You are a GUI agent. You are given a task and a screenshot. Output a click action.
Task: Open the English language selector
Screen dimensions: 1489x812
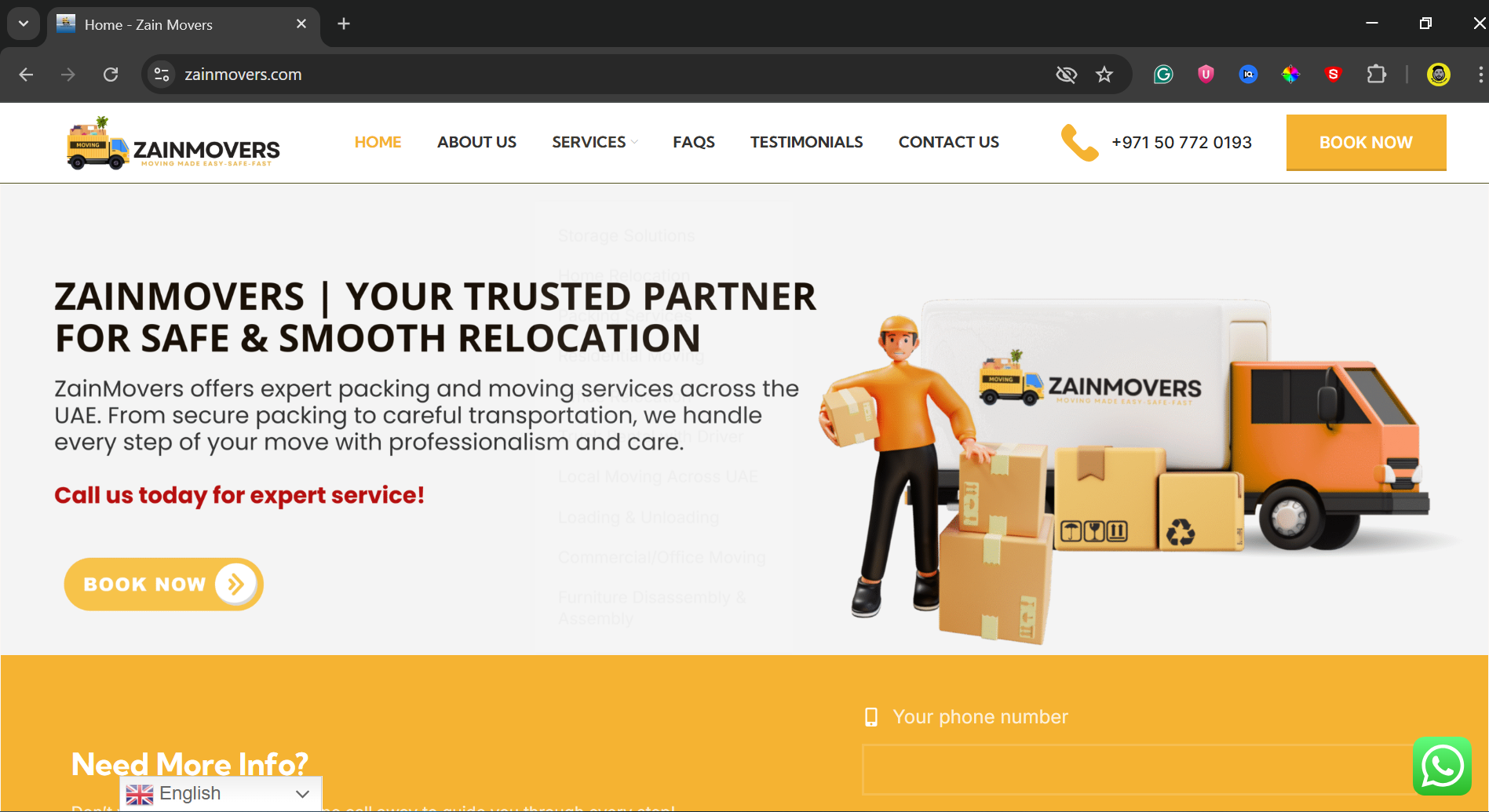point(221,794)
